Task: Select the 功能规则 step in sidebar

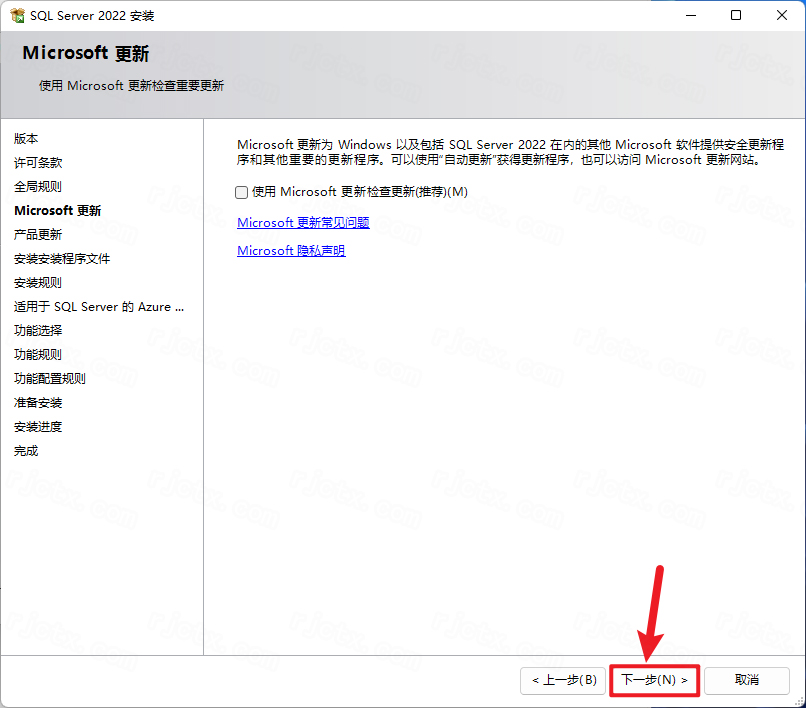Action: pos(38,355)
